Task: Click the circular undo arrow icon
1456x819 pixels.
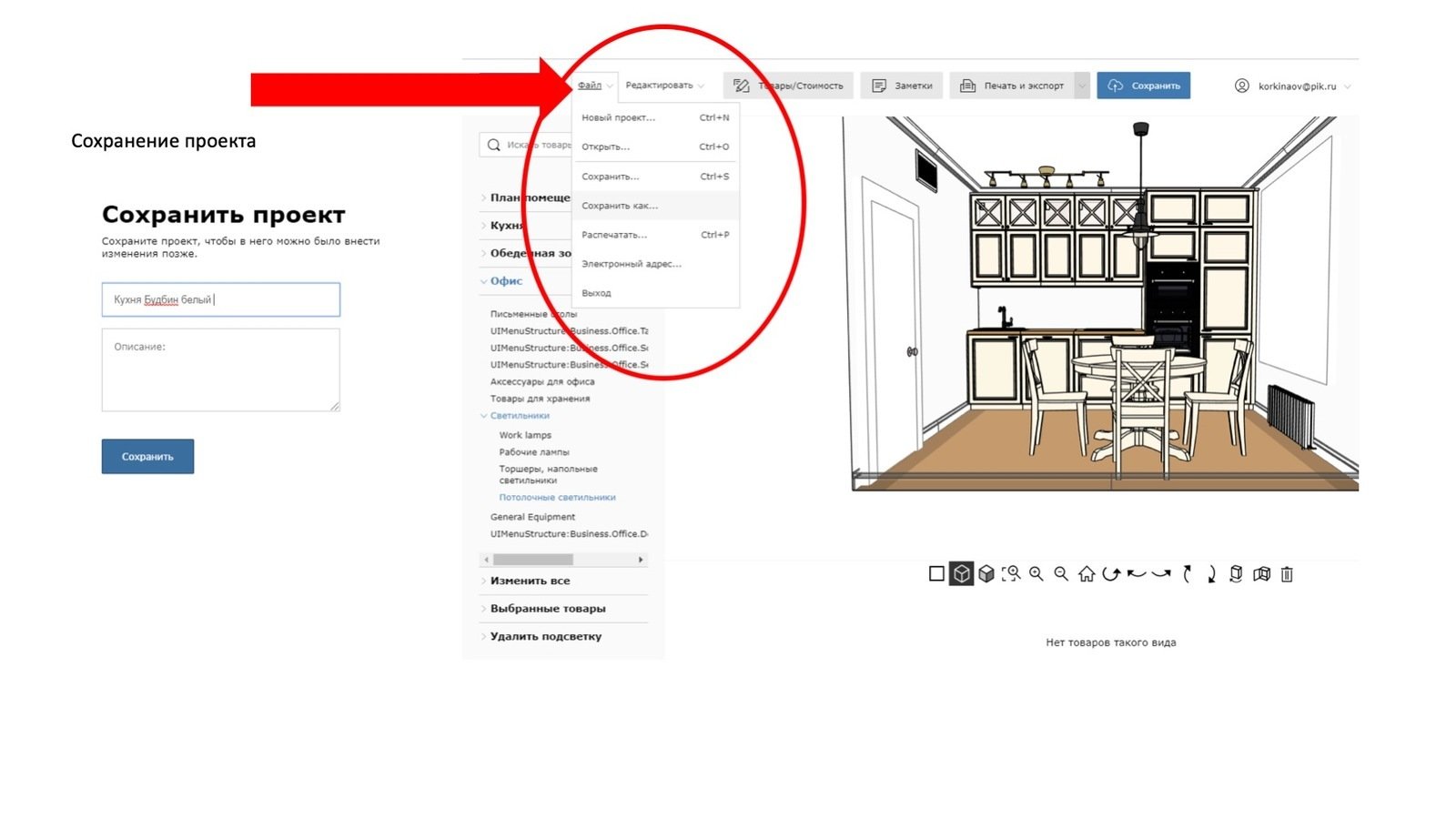Action: [1110, 573]
